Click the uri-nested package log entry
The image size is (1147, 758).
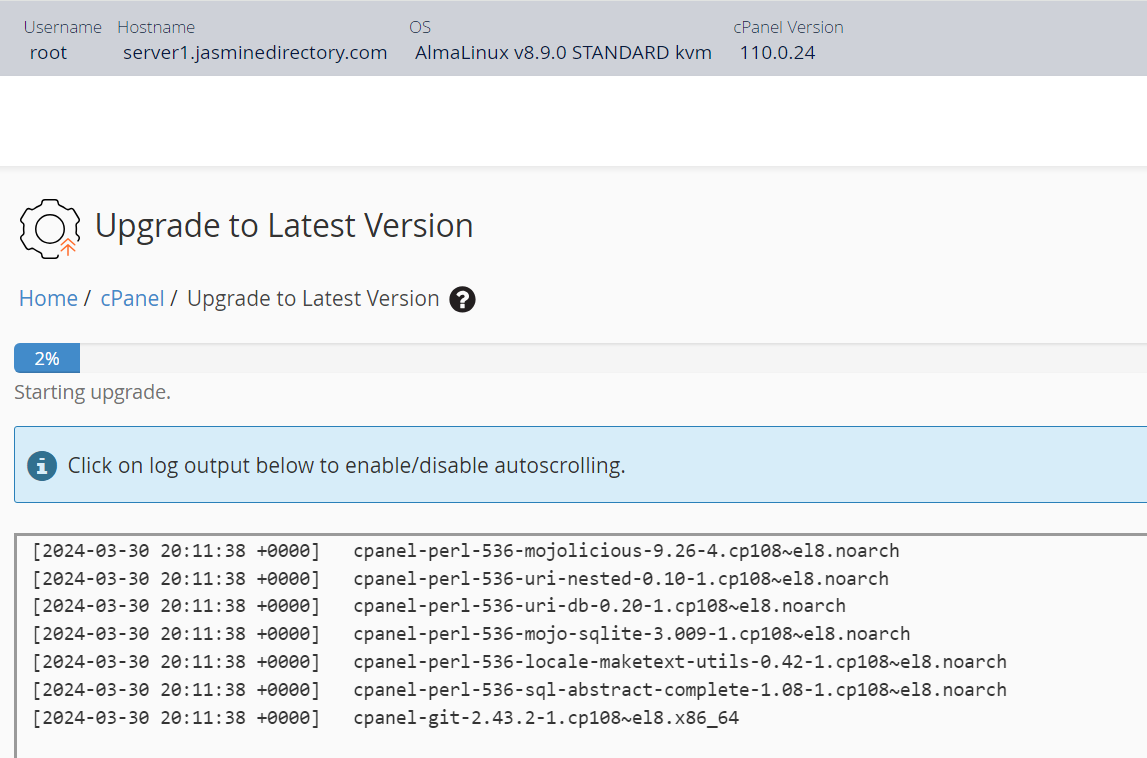pyautogui.click(x=620, y=579)
